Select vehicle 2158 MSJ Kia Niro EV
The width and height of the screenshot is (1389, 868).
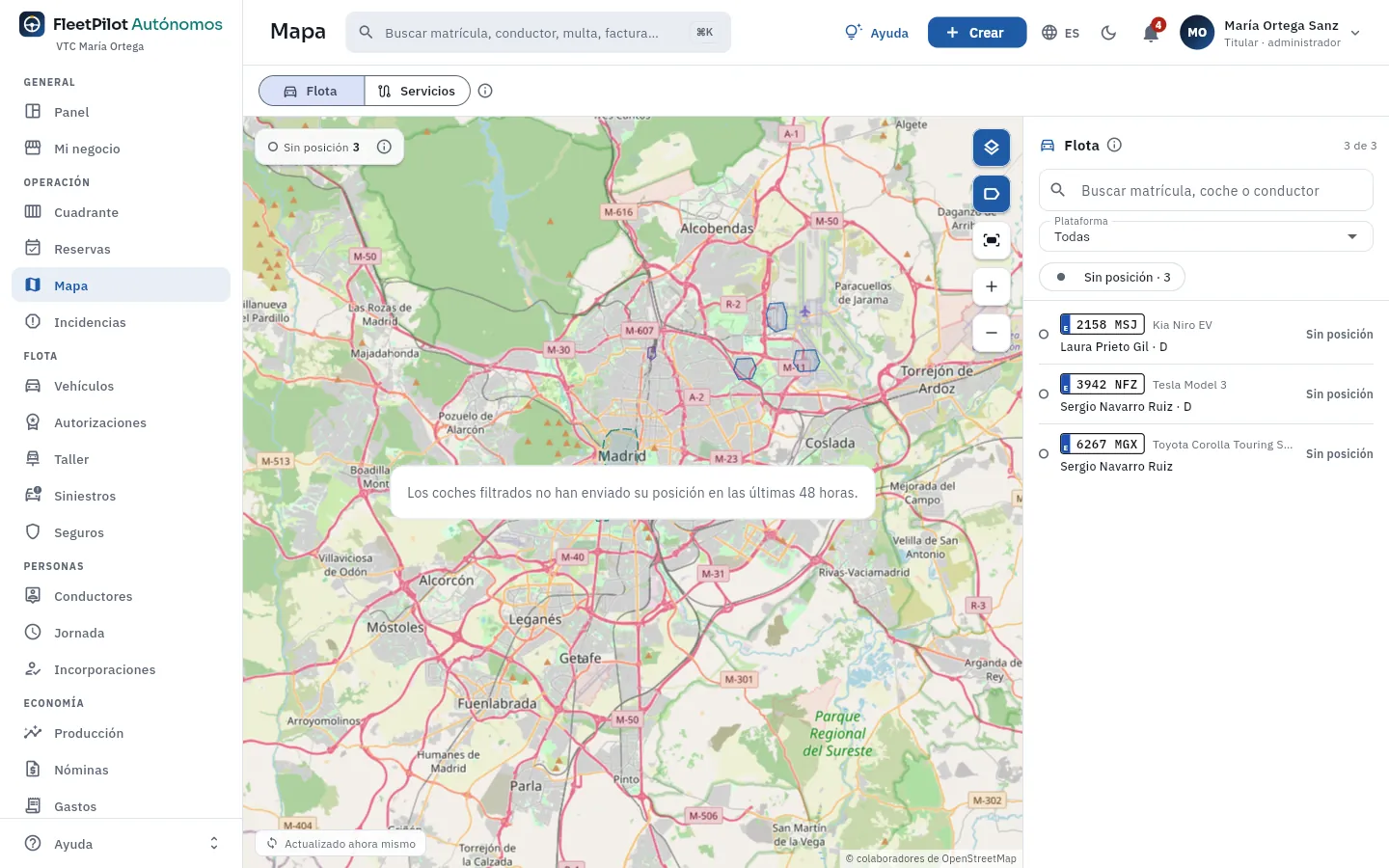(1206, 335)
